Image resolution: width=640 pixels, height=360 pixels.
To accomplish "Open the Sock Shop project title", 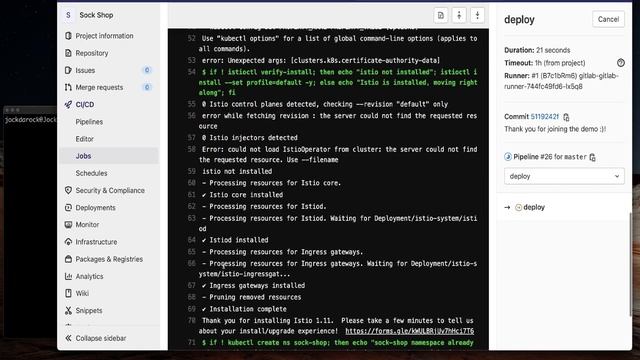I will (96, 15).
